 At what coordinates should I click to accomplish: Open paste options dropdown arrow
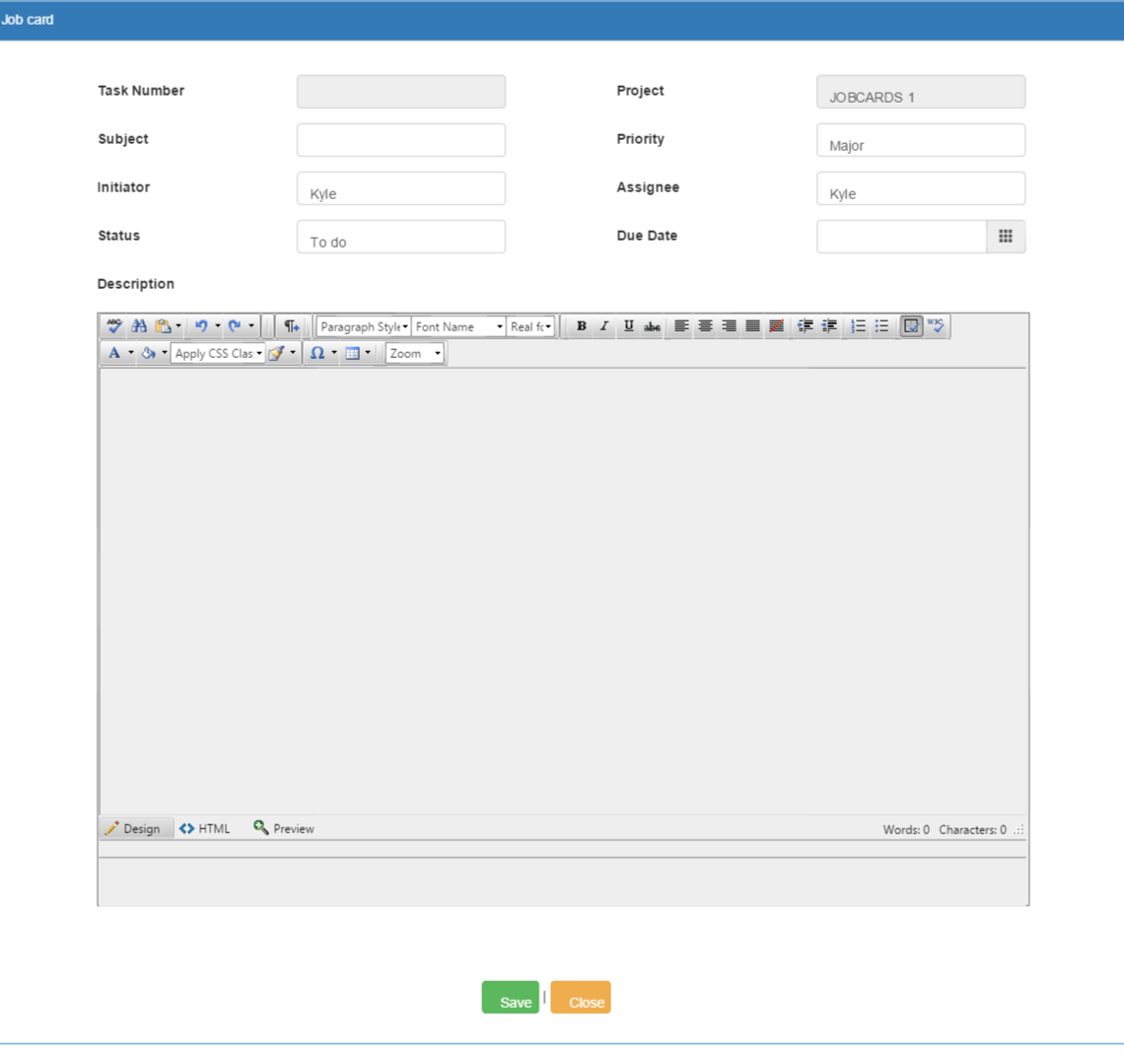[x=178, y=326]
